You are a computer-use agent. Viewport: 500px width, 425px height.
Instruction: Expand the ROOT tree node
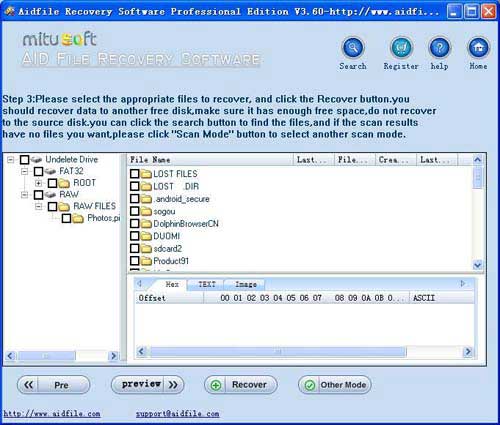point(38,183)
